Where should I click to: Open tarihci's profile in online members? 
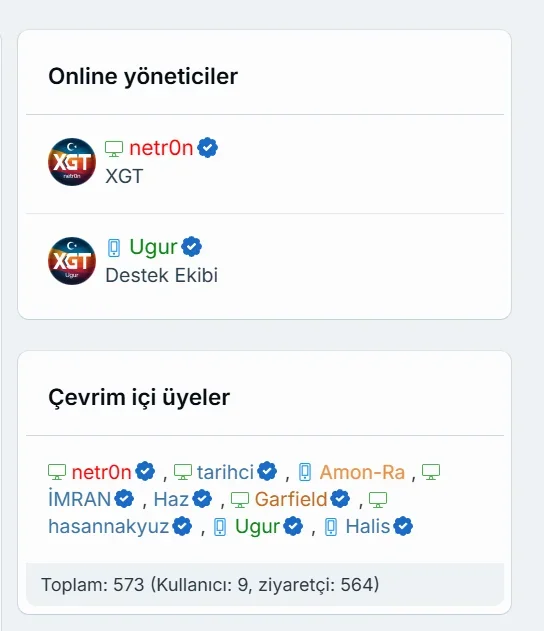click(225, 472)
